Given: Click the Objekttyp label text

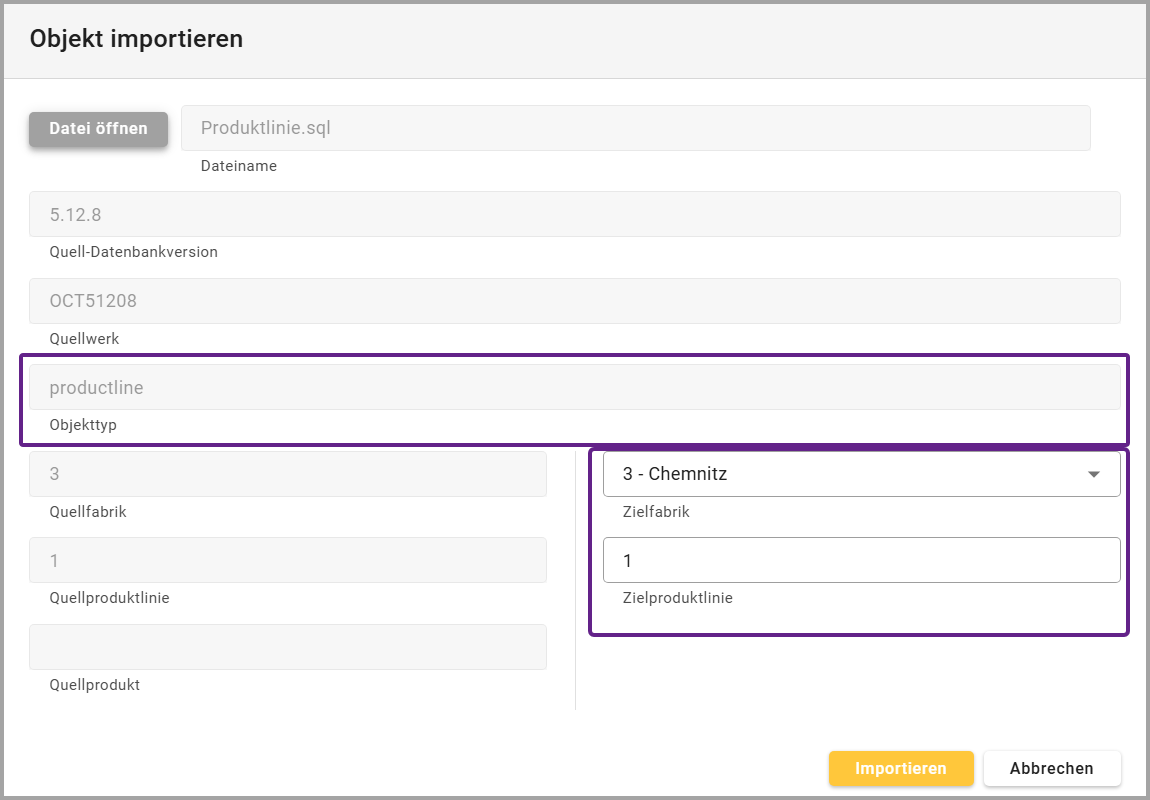Looking at the screenshot, I should [x=83, y=425].
